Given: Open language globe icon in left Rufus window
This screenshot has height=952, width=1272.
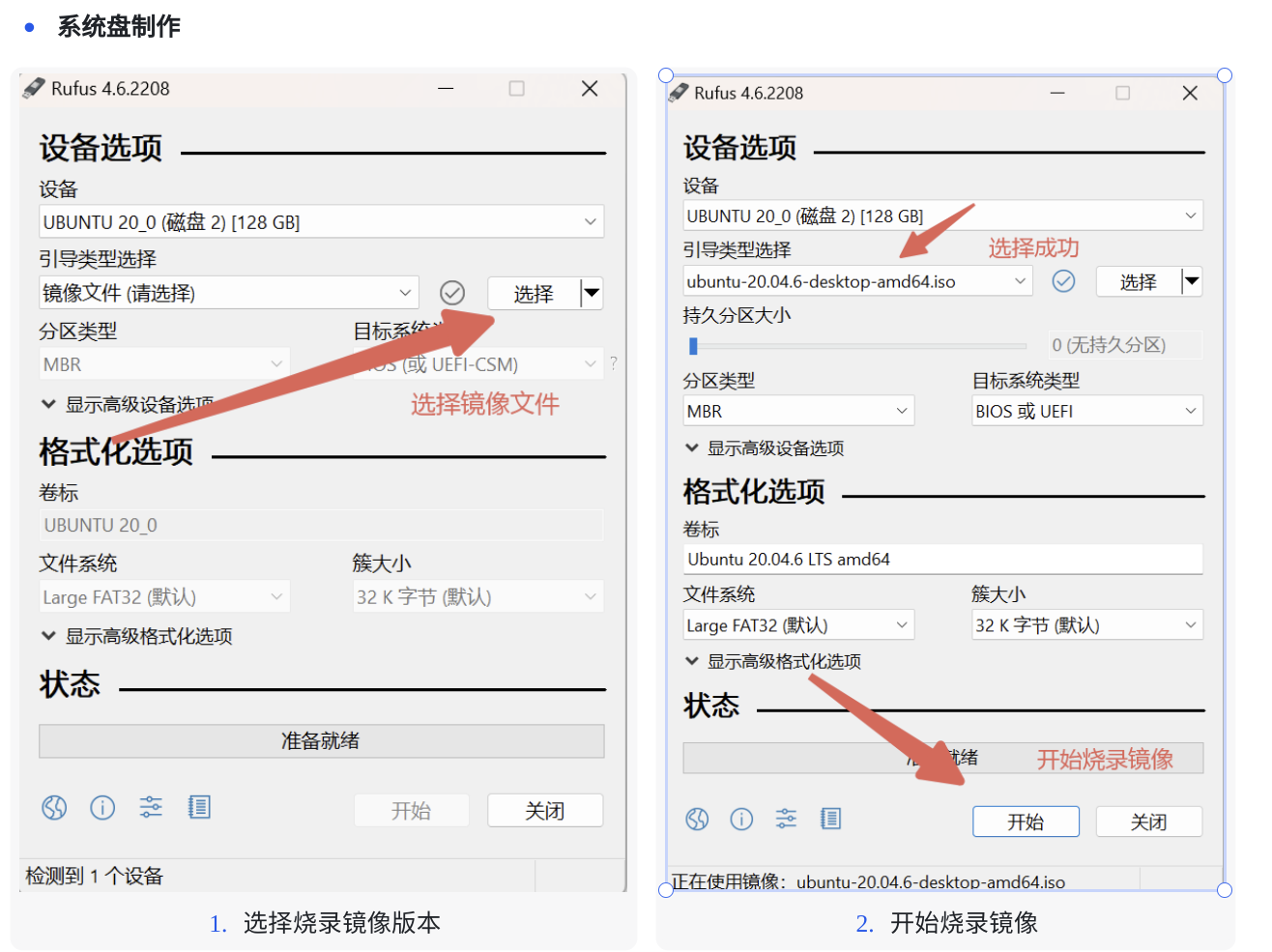Looking at the screenshot, I should point(54,807).
